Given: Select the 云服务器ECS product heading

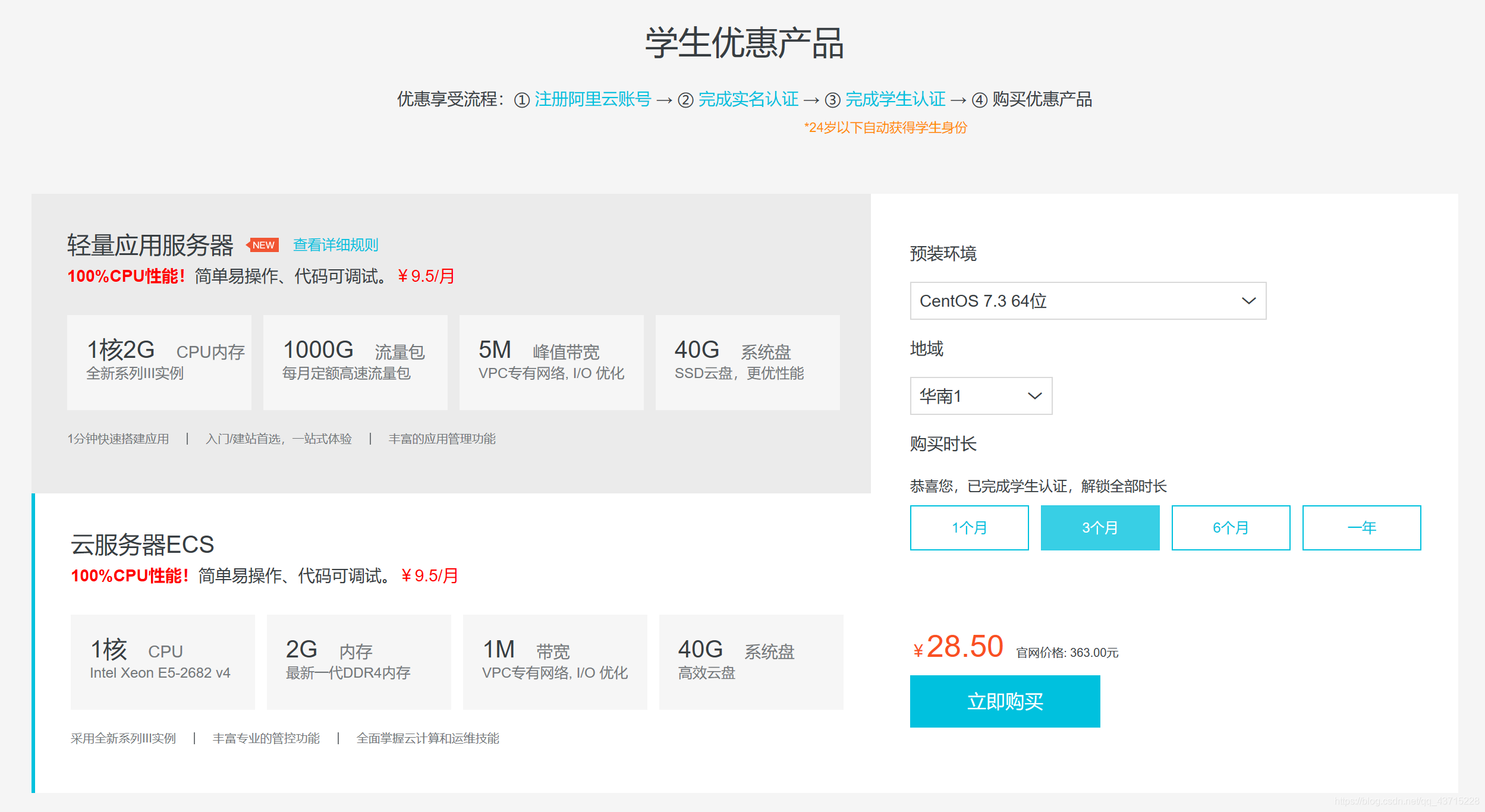Looking at the screenshot, I should click(142, 545).
